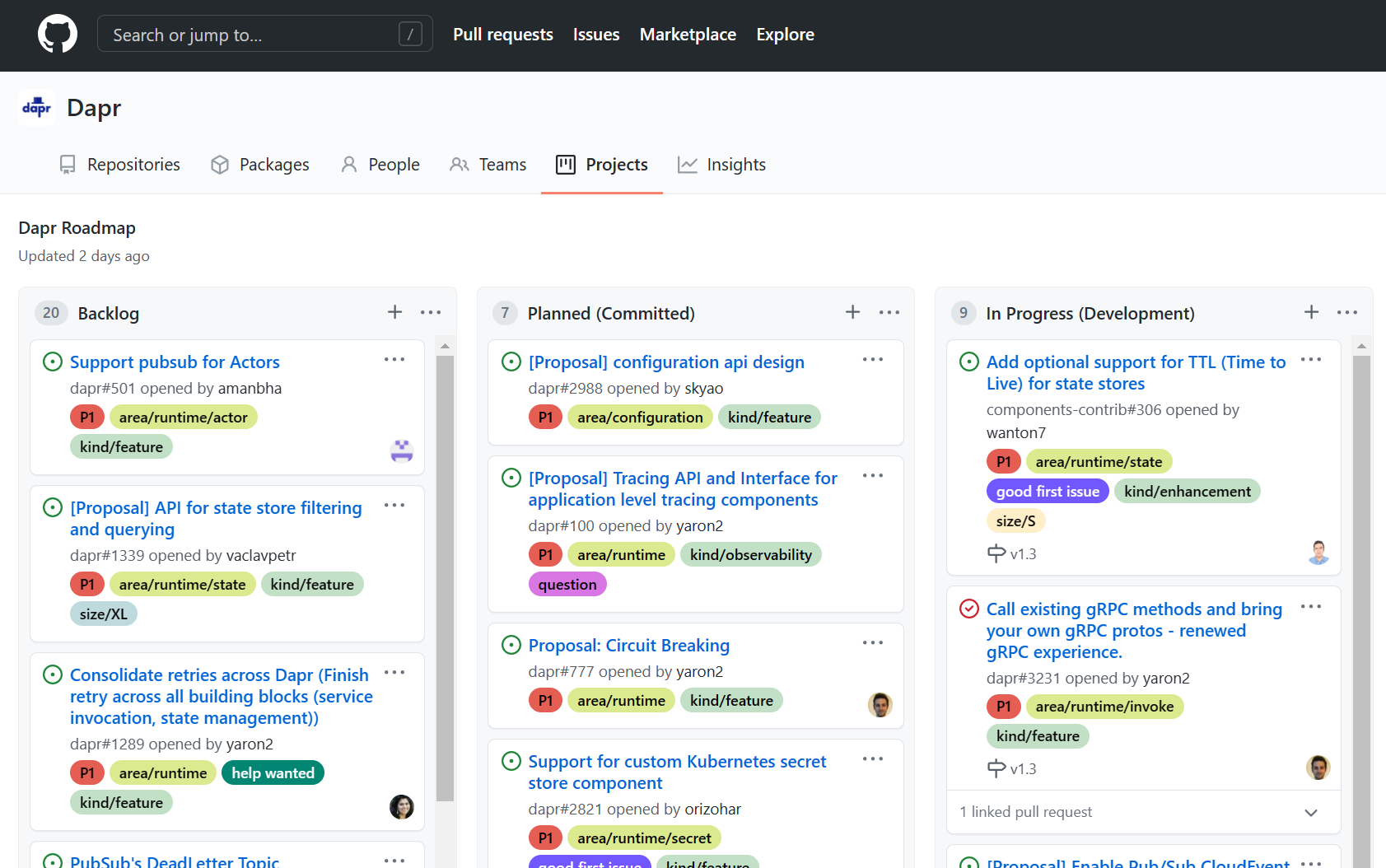Open the Proposal: Circuit Breaking issue link
This screenshot has width=1386, height=868.
(x=628, y=646)
